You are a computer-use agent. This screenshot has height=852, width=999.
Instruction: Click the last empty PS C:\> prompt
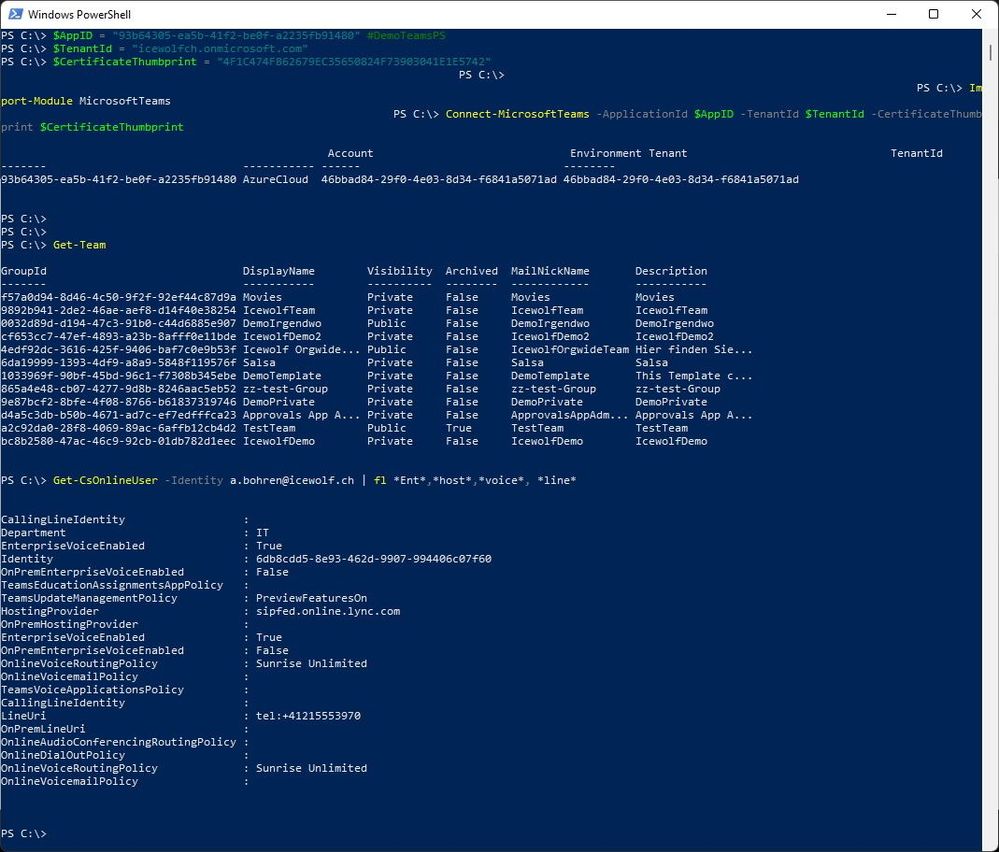24,834
